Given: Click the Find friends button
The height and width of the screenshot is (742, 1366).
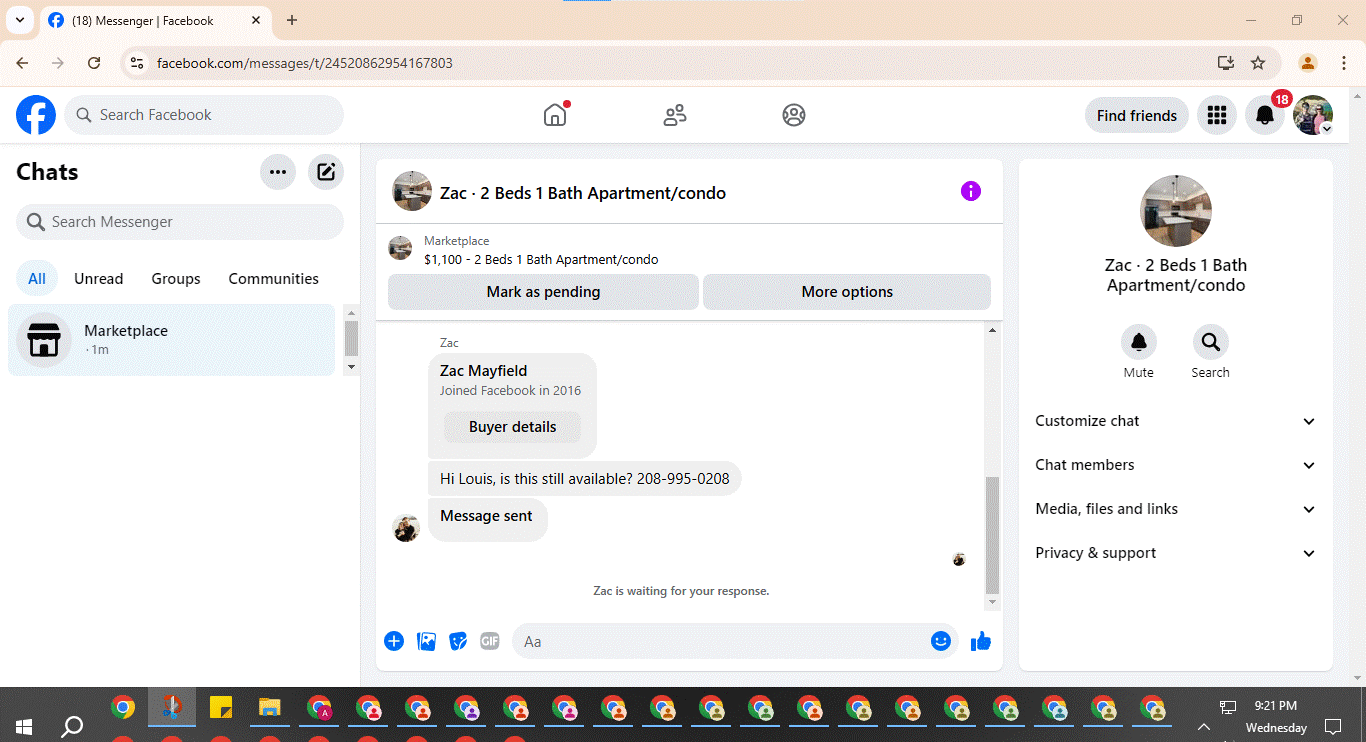Looking at the screenshot, I should [x=1137, y=115].
